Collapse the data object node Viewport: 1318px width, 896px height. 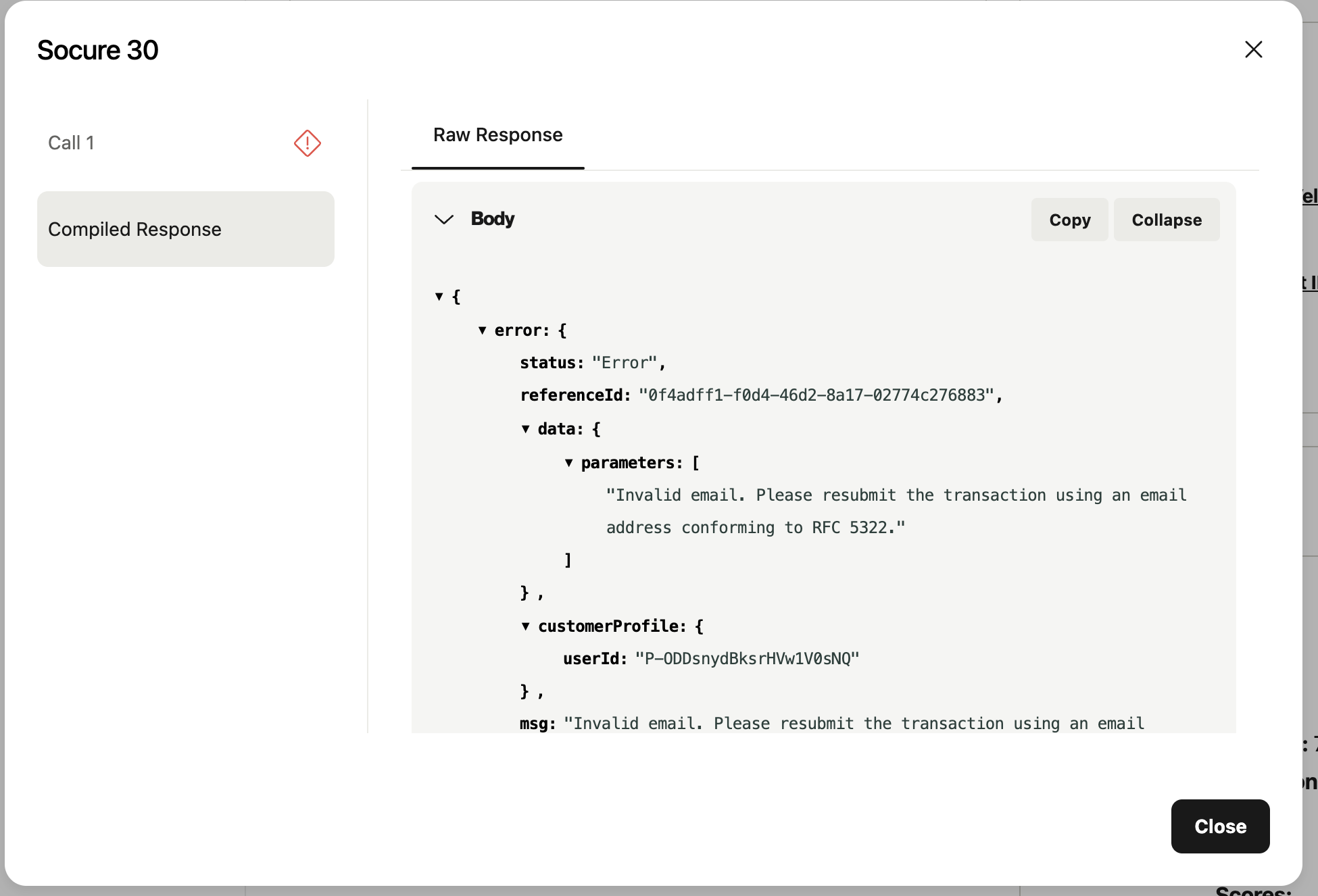coord(525,429)
